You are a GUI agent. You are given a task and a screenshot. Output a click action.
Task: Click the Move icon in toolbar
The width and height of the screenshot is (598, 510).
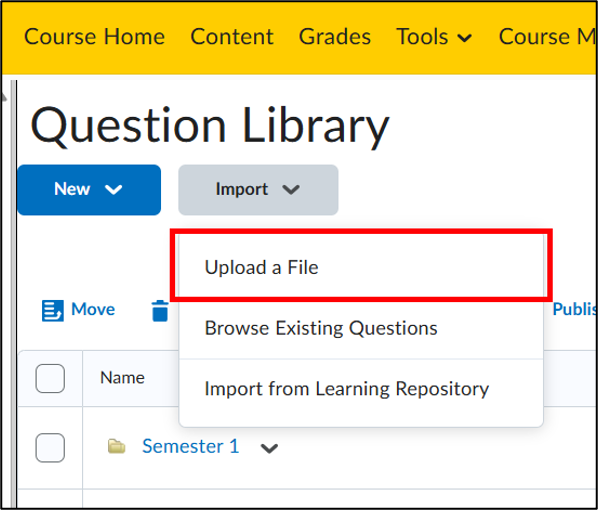(52, 310)
